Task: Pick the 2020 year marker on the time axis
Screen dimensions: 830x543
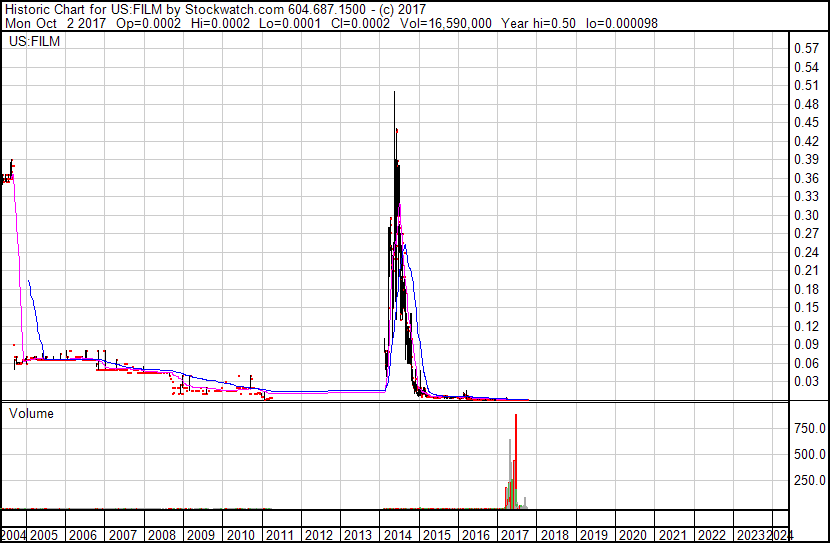Action: (631, 534)
